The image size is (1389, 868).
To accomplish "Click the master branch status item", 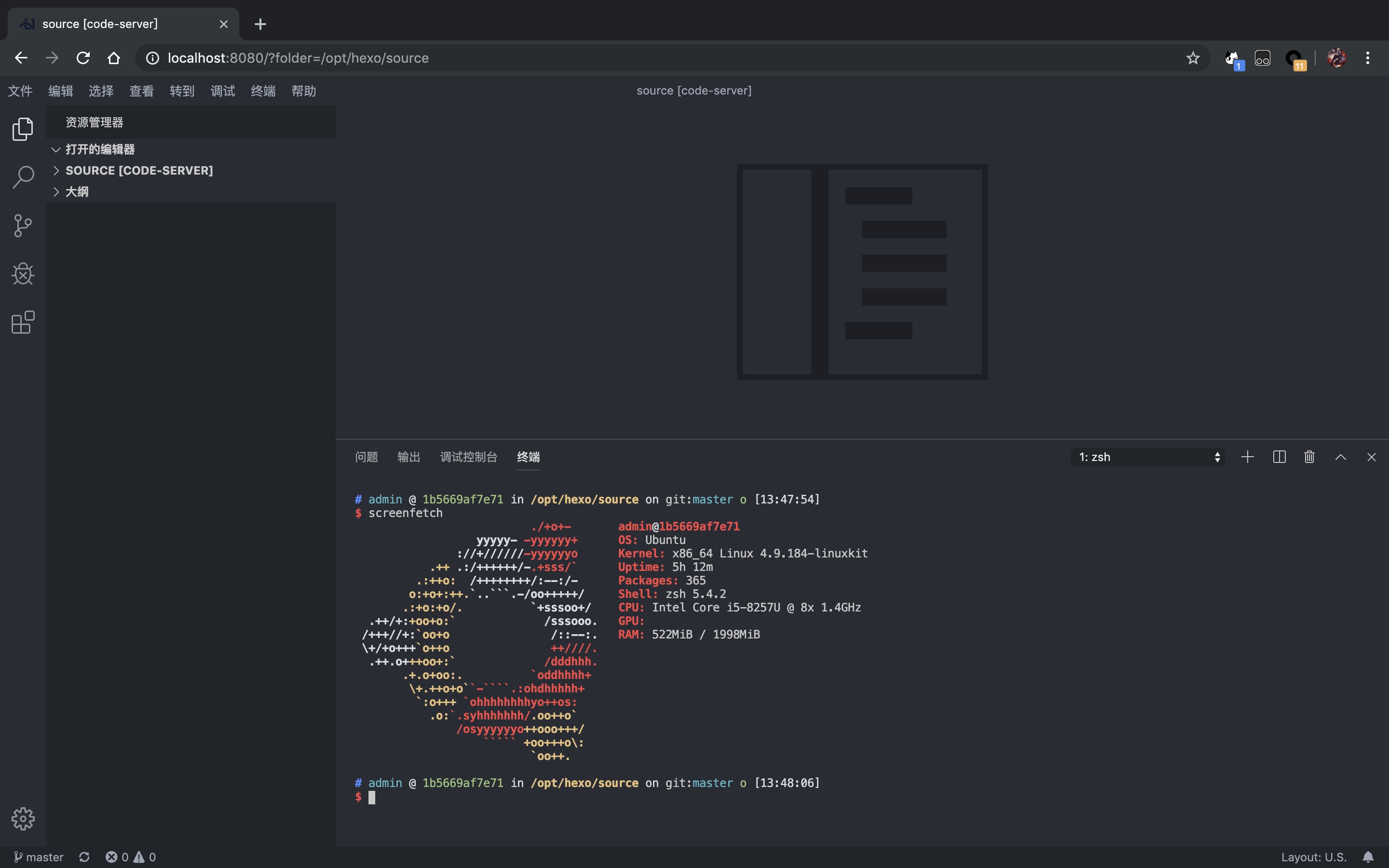I will click(x=38, y=856).
